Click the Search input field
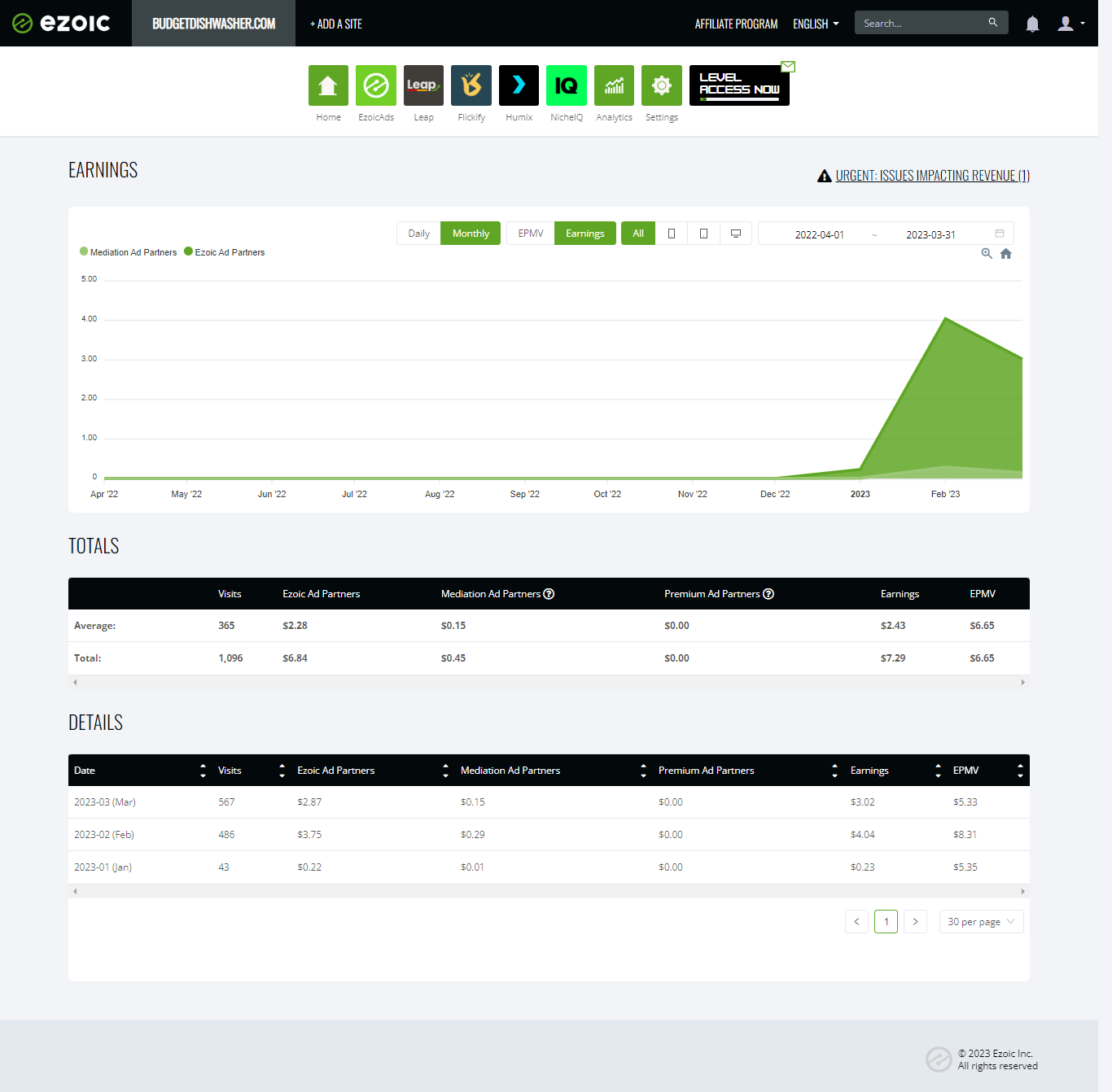This screenshot has width=1112, height=1092. pyautogui.click(x=922, y=23)
